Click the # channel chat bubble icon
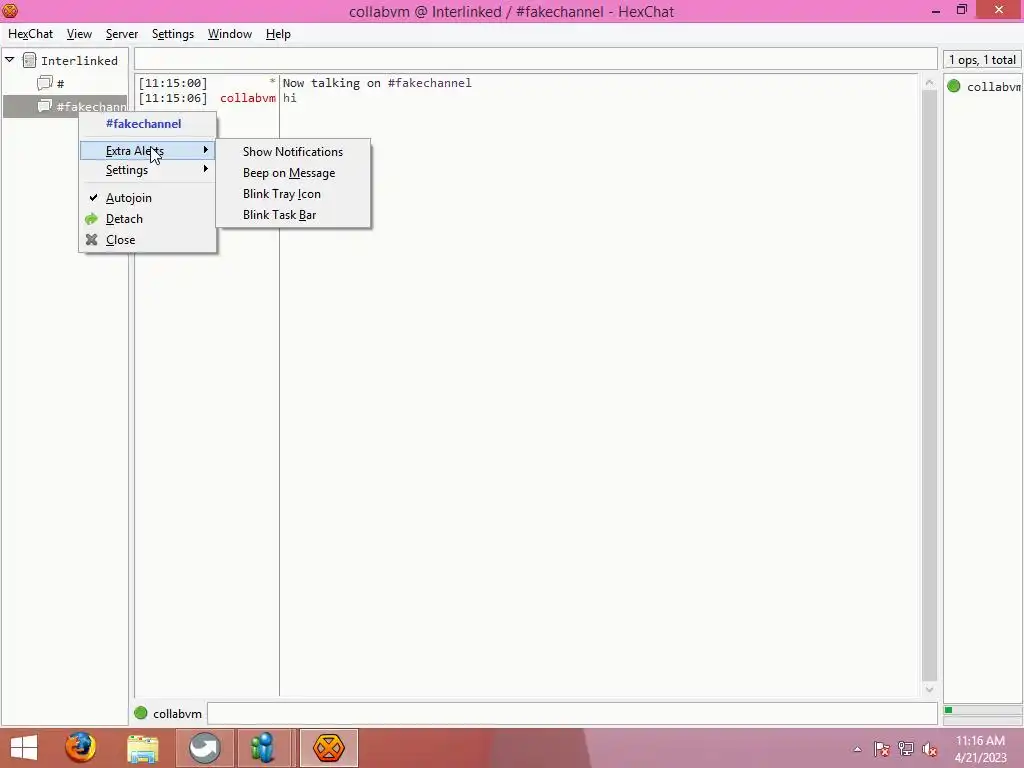Image resolution: width=1024 pixels, height=768 pixels. [44, 83]
